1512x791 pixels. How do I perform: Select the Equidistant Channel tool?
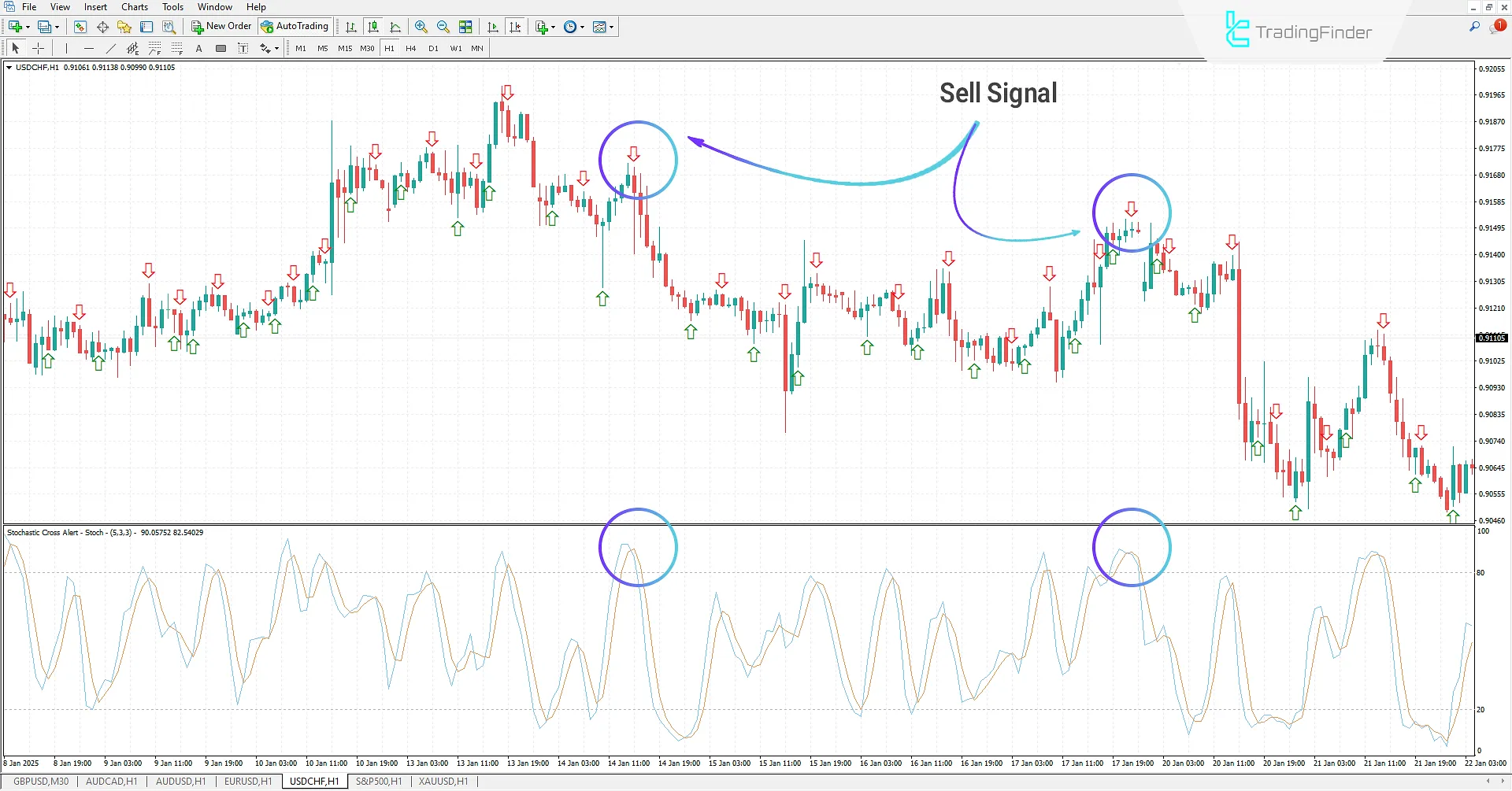pyautogui.click(x=132, y=48)
